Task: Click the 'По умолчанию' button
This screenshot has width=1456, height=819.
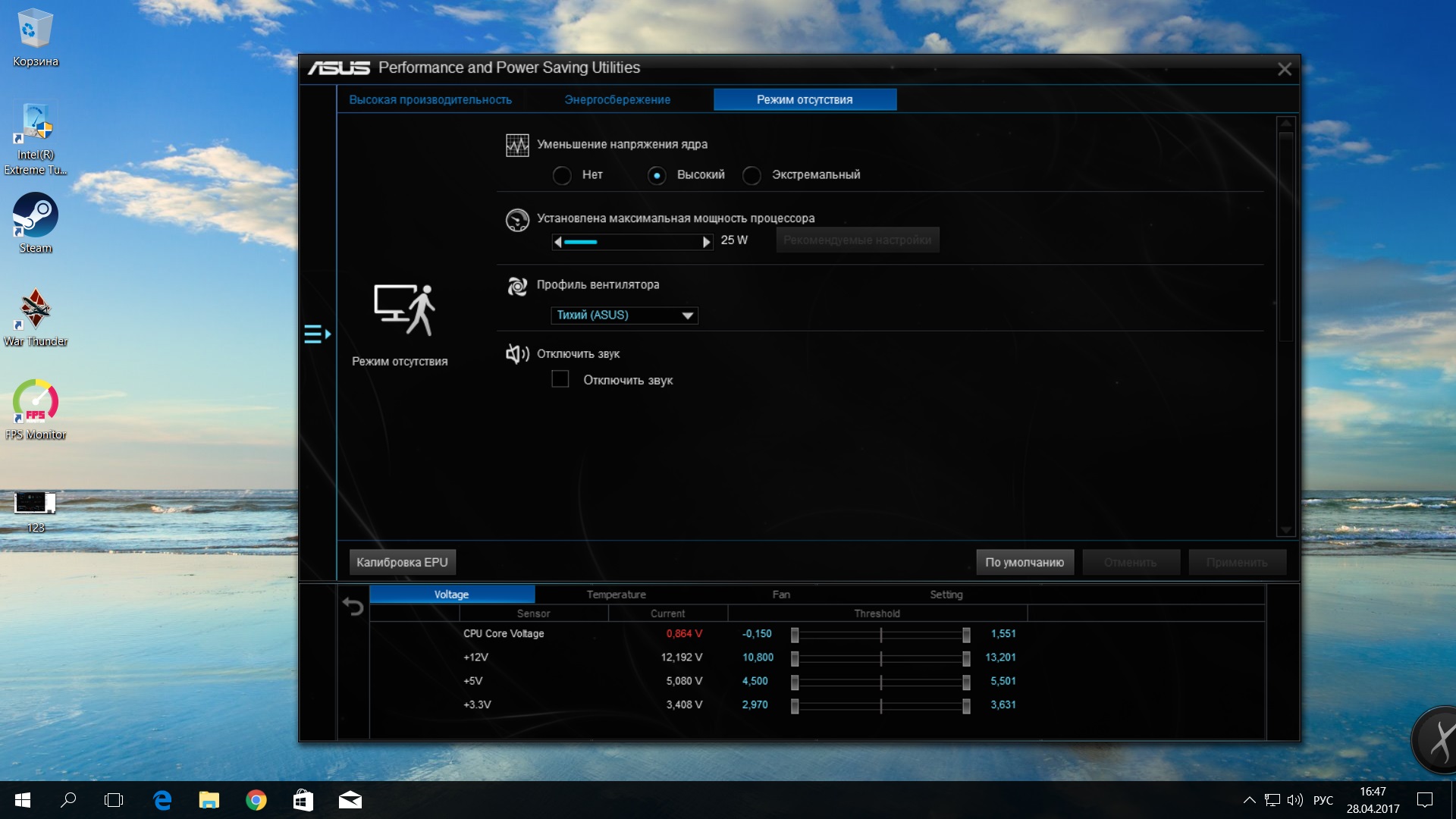Action: click(x=1024, y=563)
